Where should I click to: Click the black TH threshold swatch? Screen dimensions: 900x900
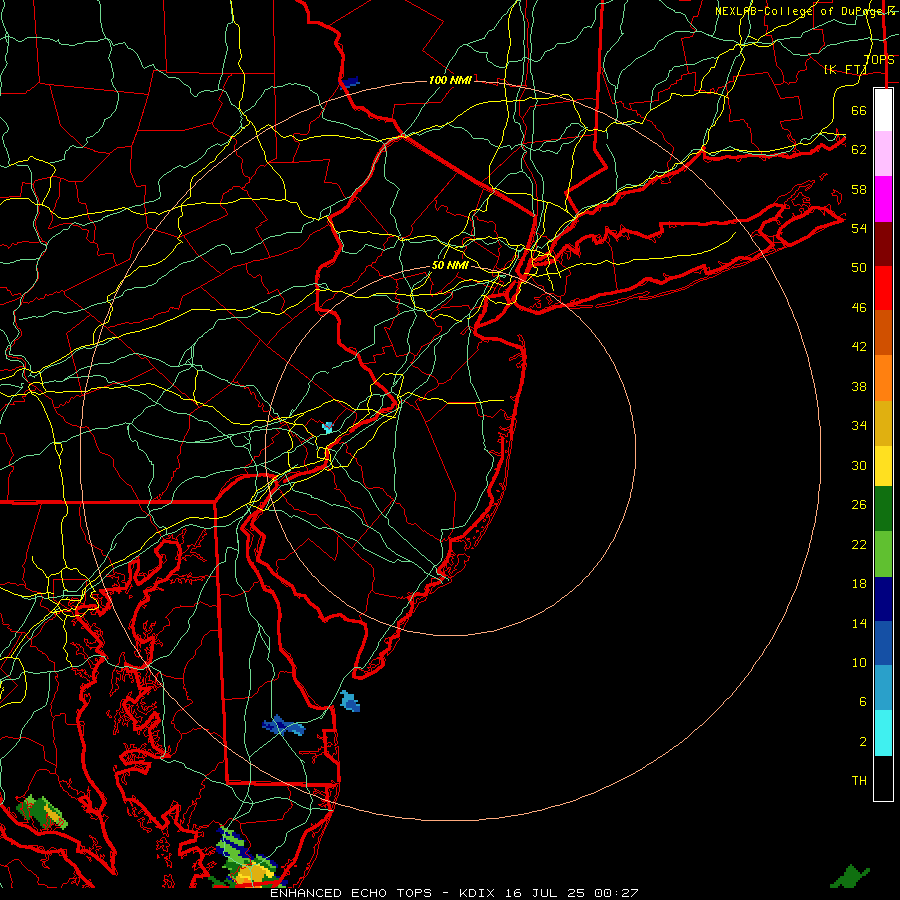pyautogui.click(x=883, y=778)
